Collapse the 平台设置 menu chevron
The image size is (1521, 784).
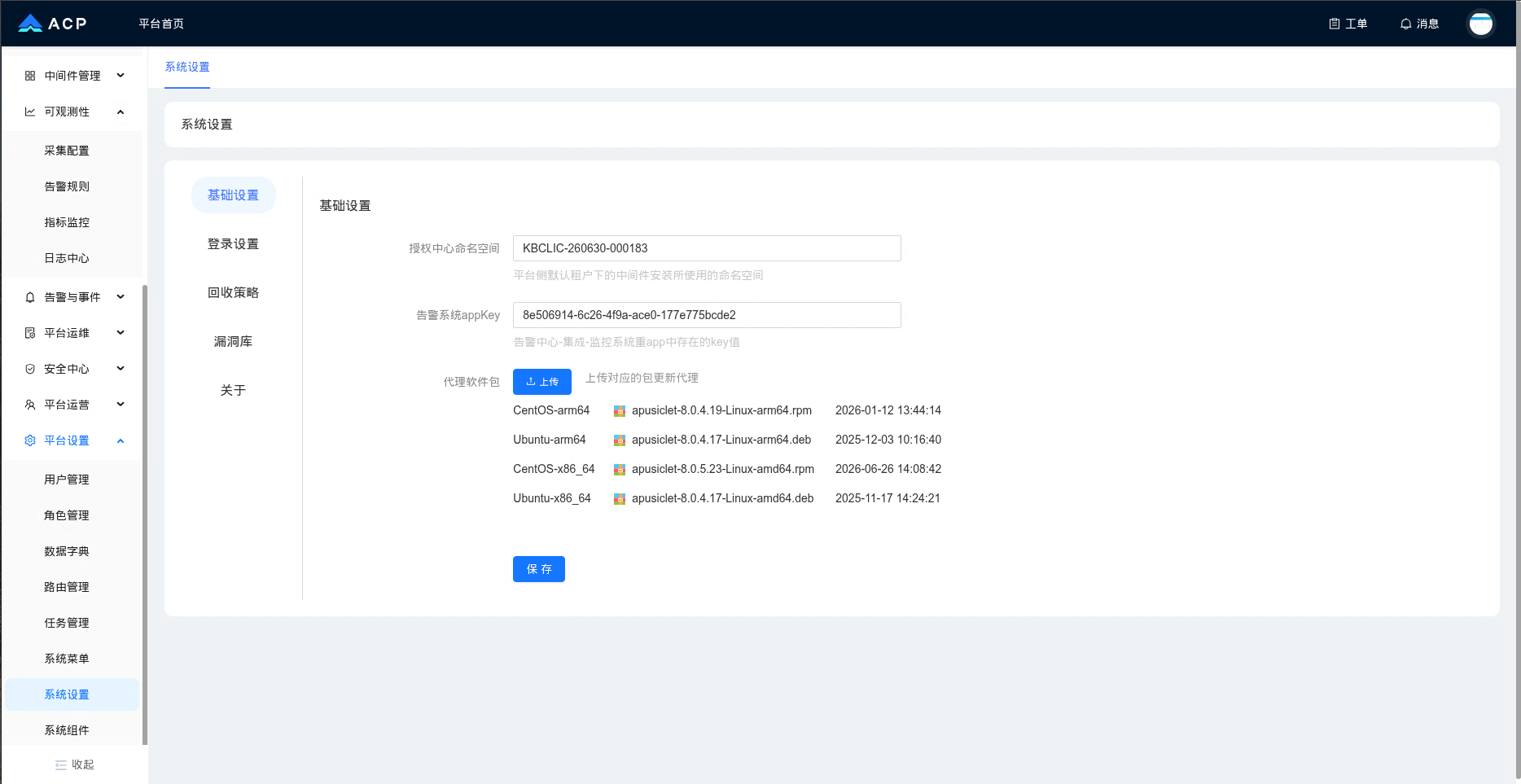coord(121,440)
